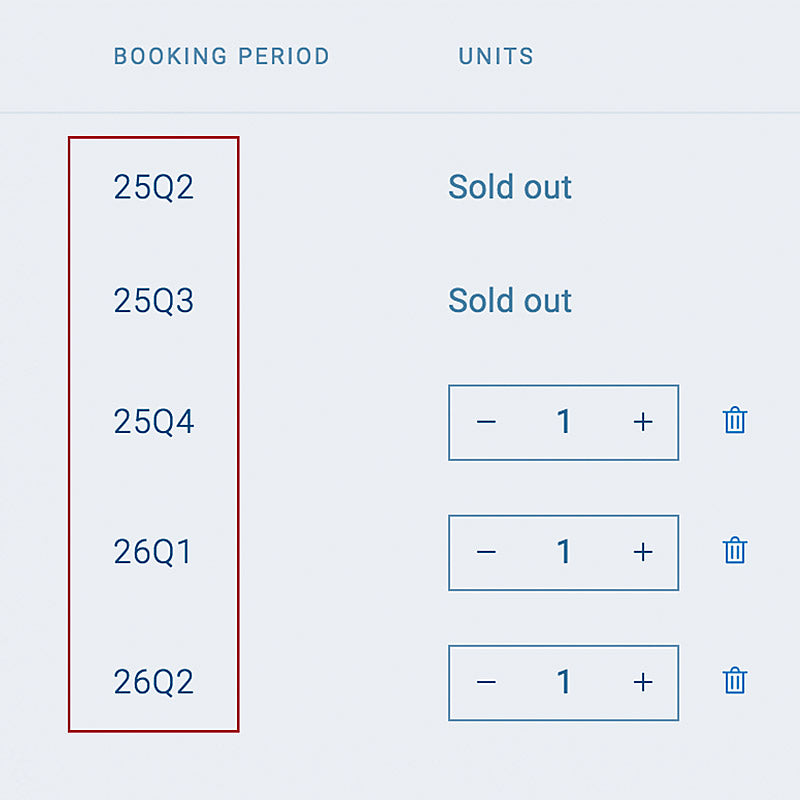Delete the 26Q1 booking row
This screenshot has width=800, height=800.
pyautogui.click(x=735, y=551)
